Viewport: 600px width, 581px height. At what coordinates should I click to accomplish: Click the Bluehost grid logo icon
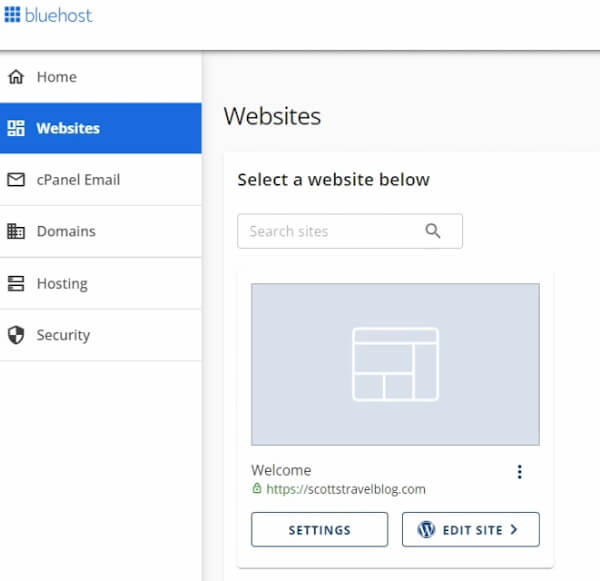pos(12,15)
